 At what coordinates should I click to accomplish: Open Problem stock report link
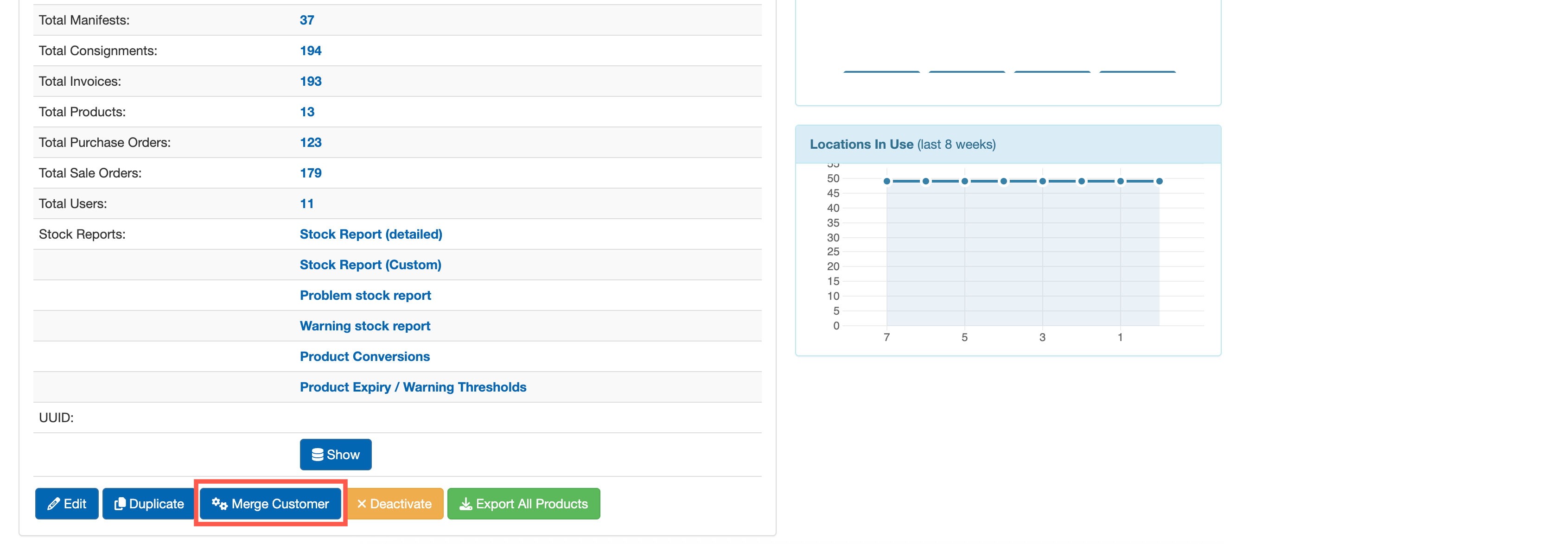click(365, 295)
